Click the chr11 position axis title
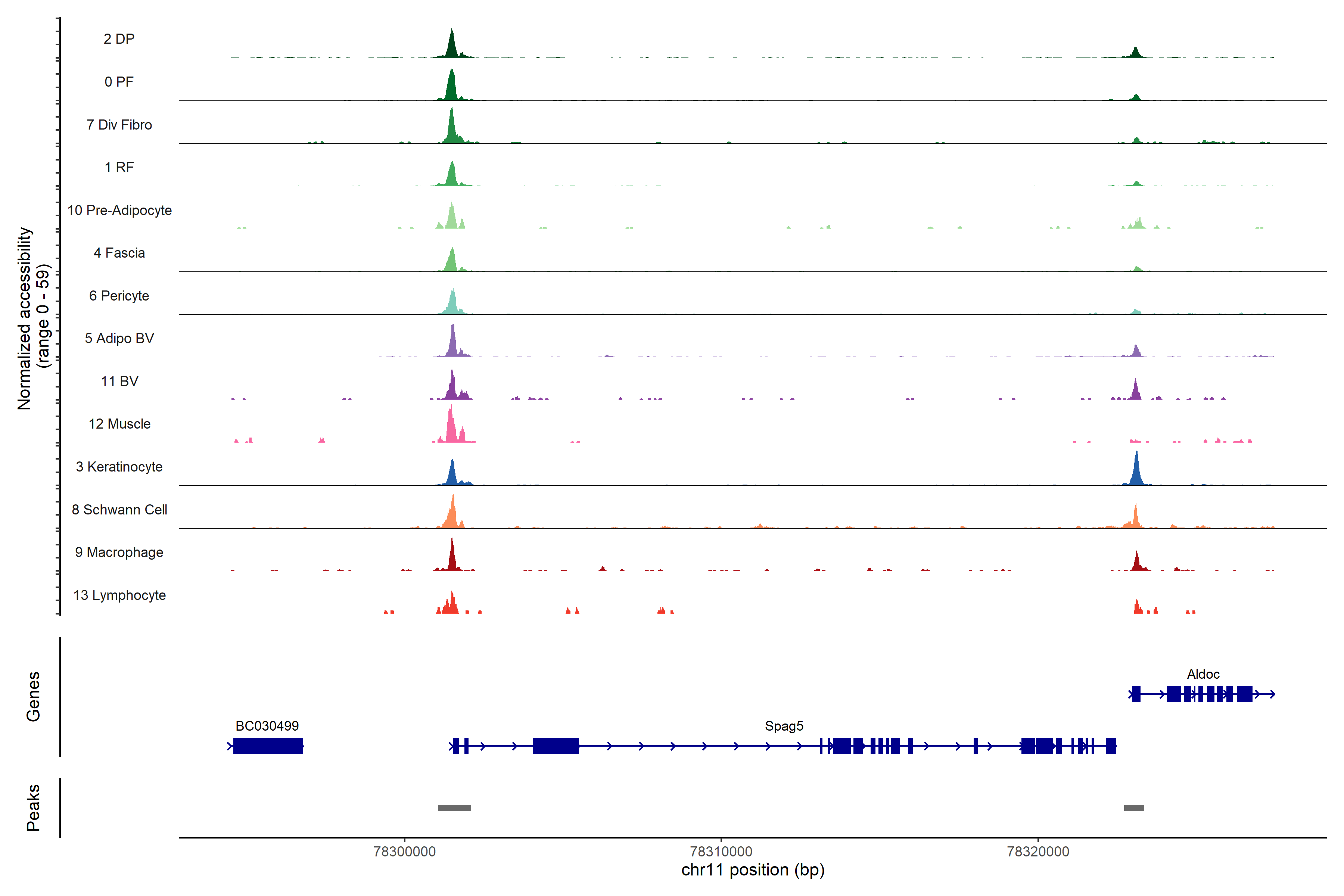Screen dimensions: 1344x896 point(753,870)
